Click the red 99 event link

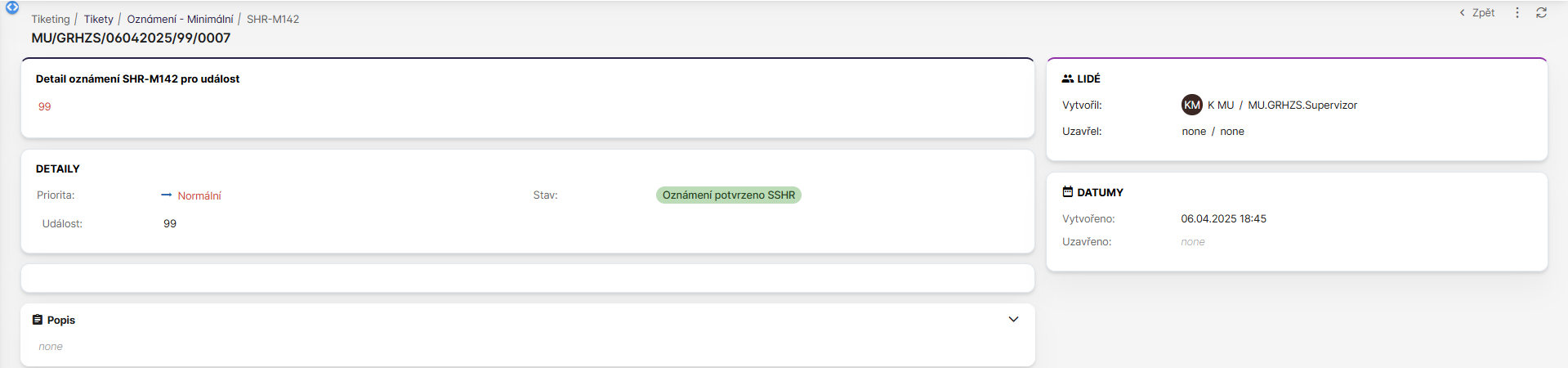(x=45, y=106)
